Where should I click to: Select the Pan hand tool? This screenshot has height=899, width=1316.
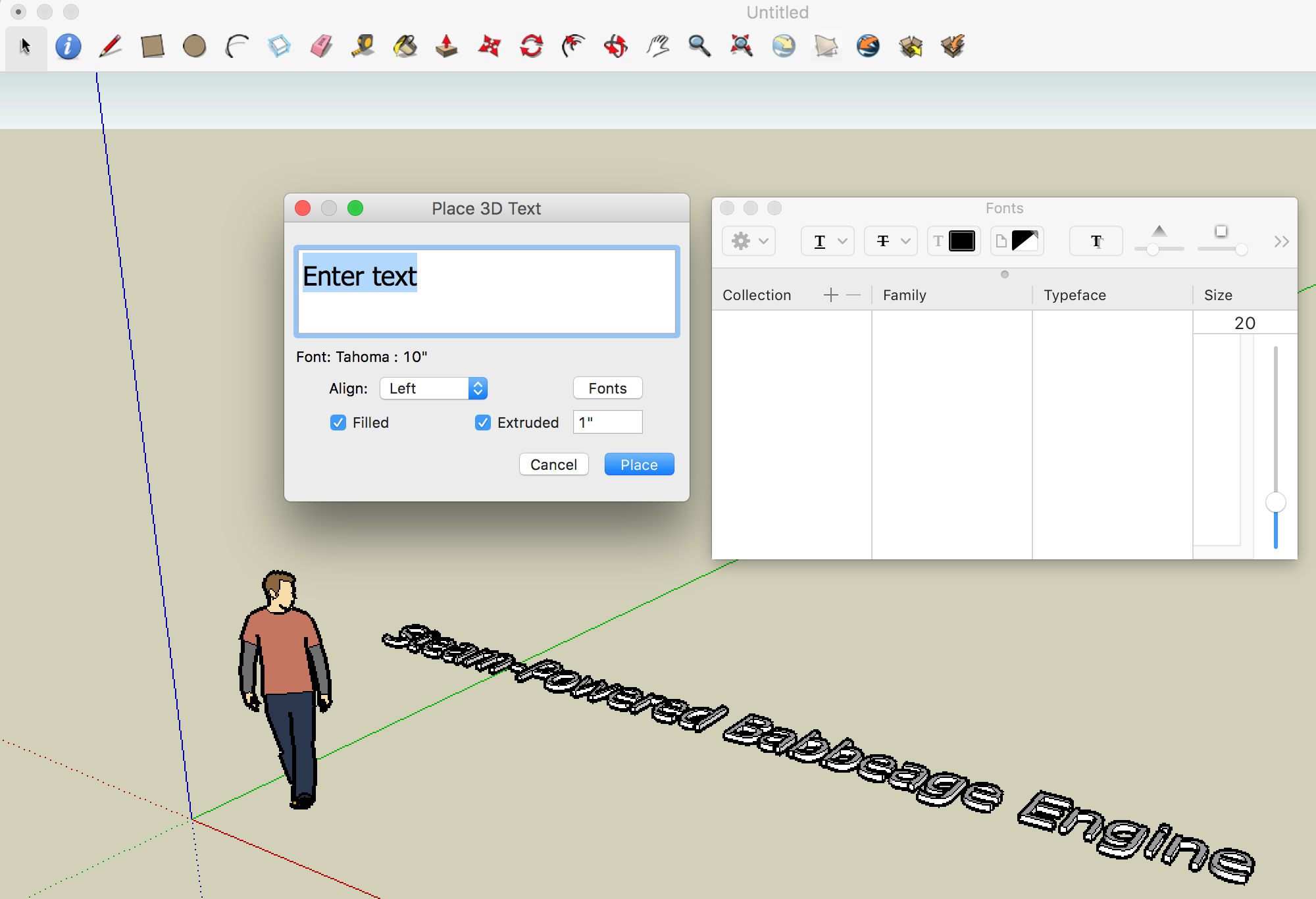657,46
